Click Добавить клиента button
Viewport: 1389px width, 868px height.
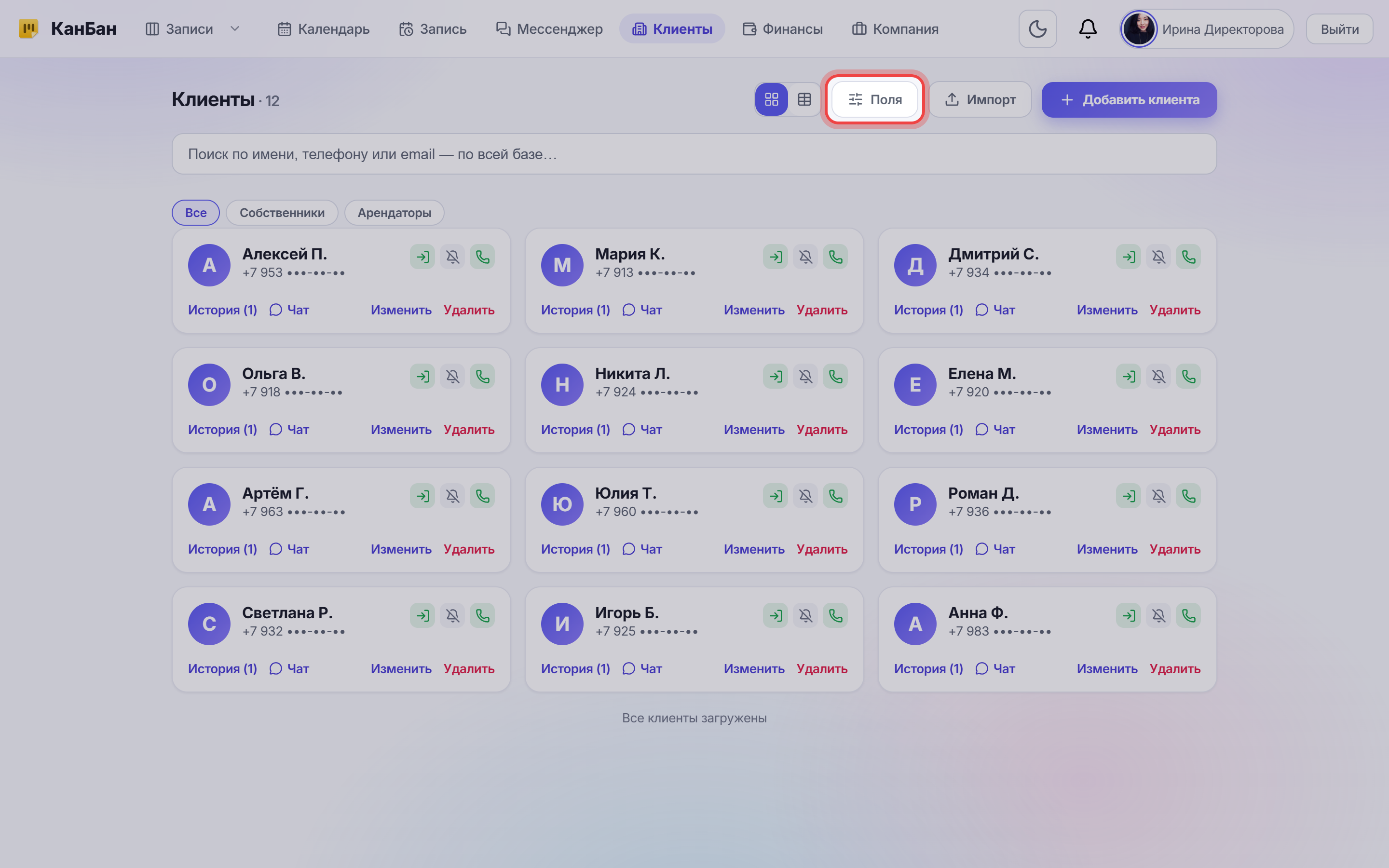click(x=1129, y=99)
